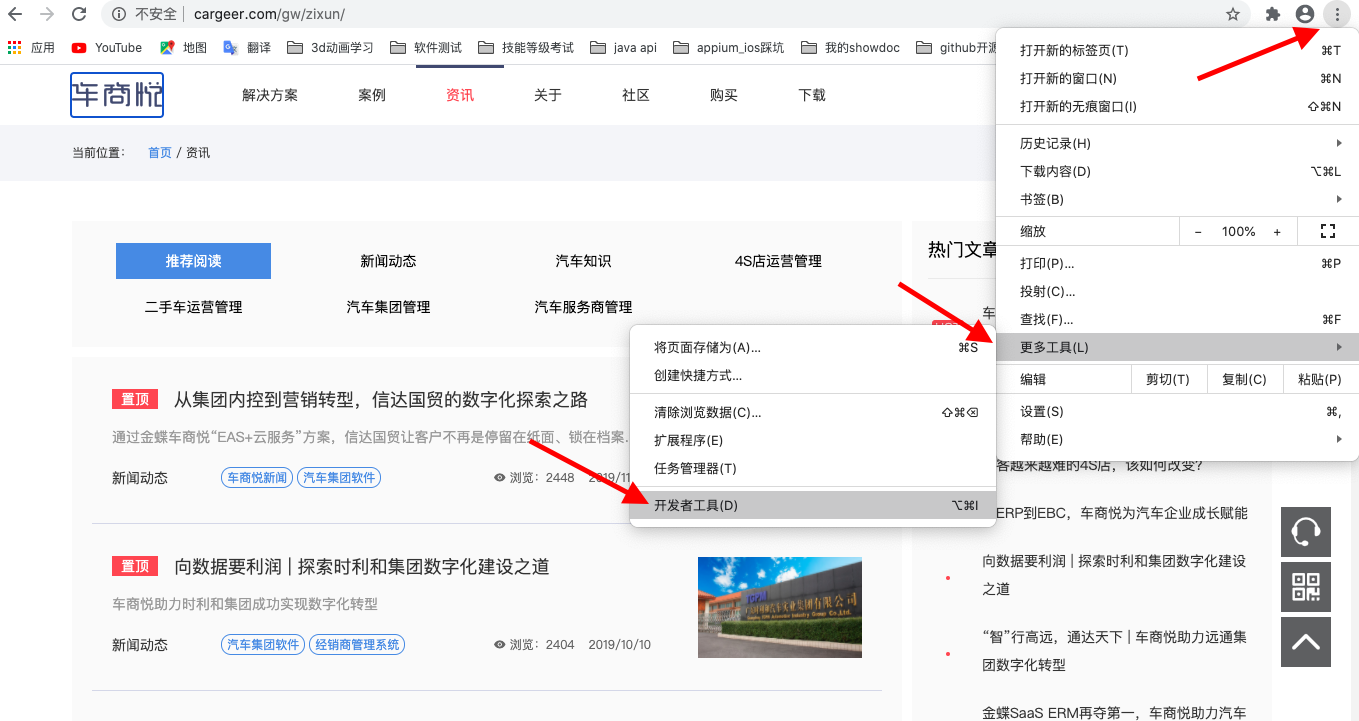
Task: Open 设置(S) from the menu
Action: pyautogui.click(x=1178, y=411)
